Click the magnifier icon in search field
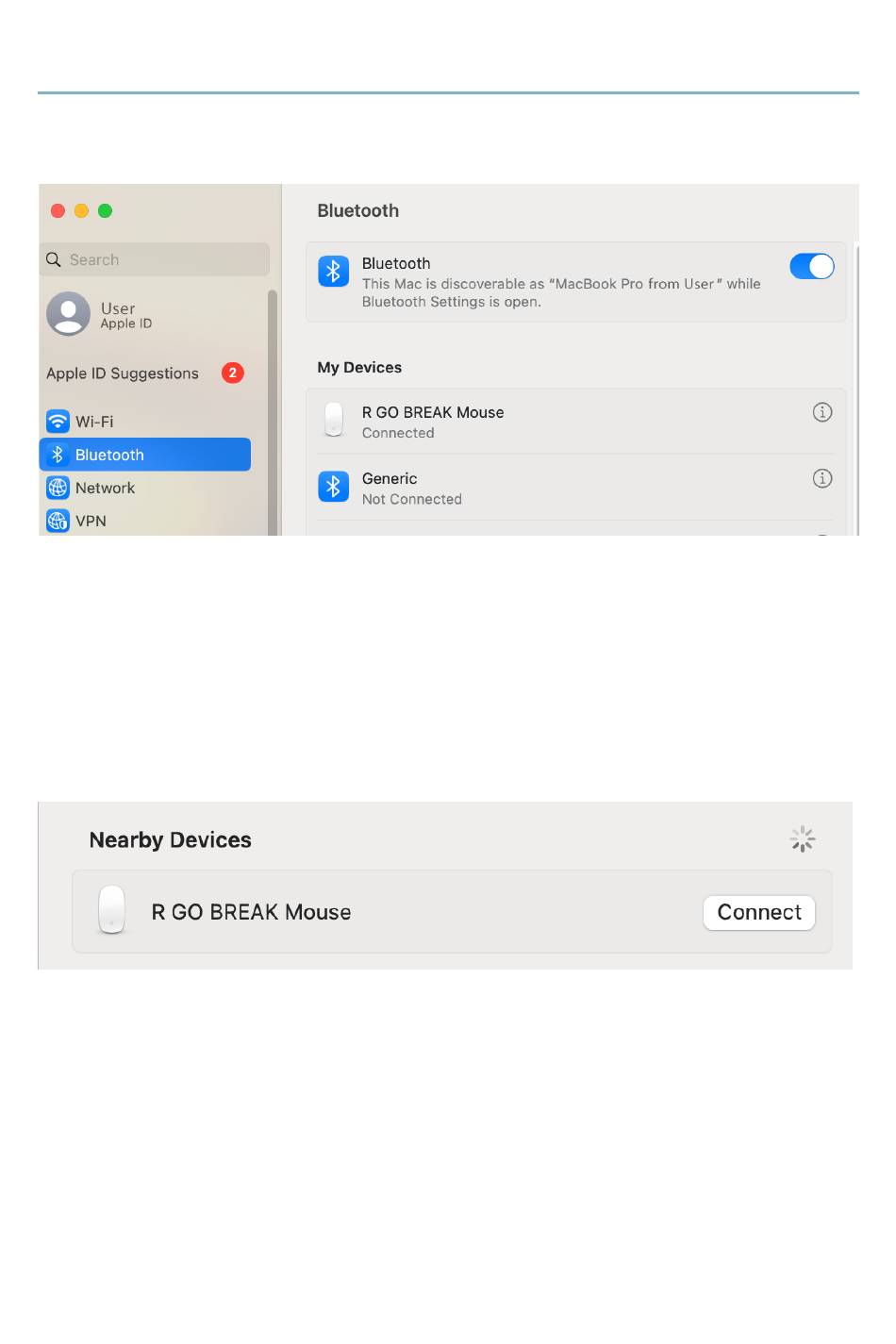 (54, 259)
